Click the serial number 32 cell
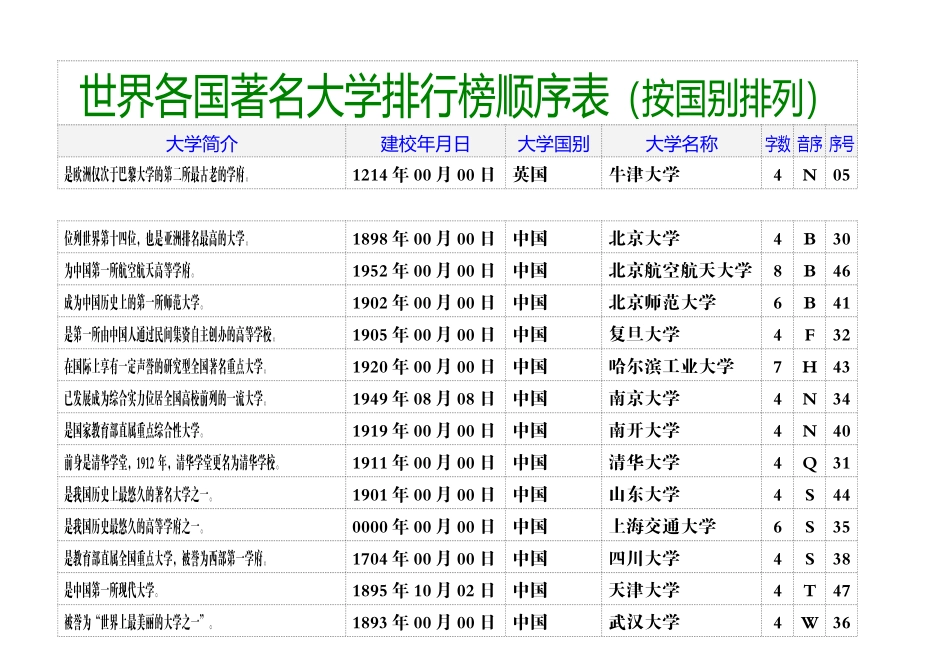Viewport: 950px width, 672px height. coord(842,335)
